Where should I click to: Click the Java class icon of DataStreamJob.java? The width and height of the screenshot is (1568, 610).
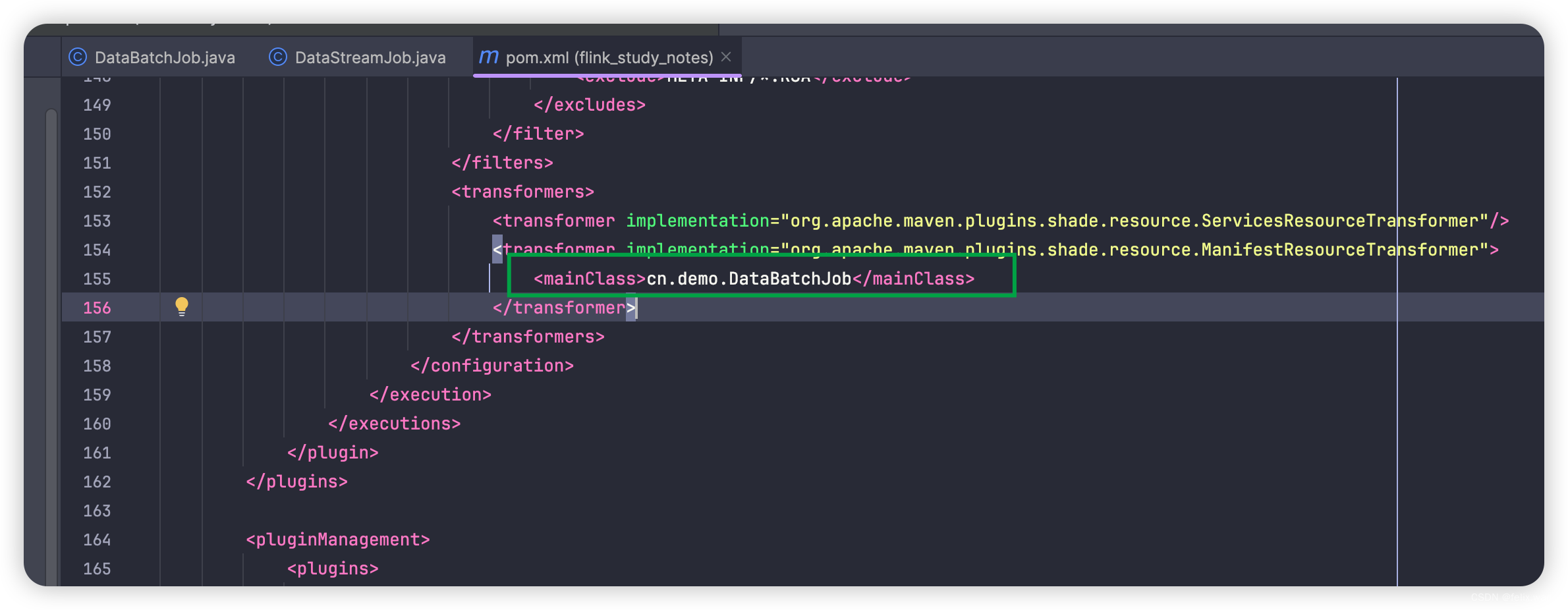point(278,57)
